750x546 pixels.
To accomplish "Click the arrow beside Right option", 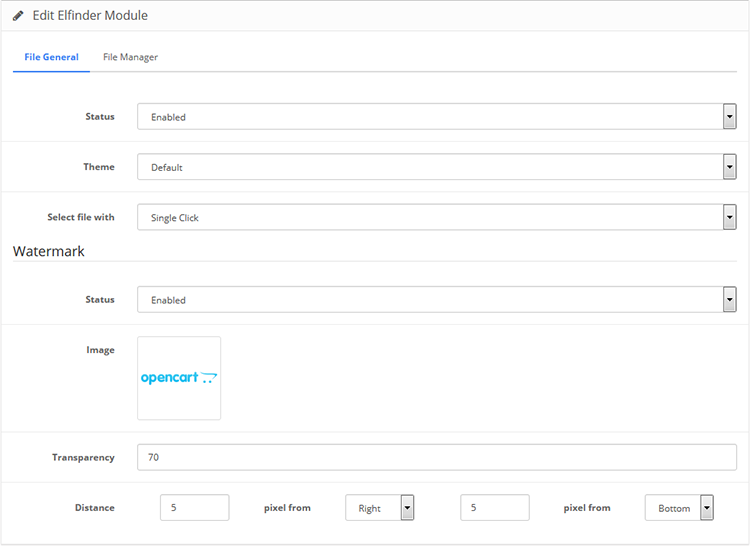I will [407, 508].
